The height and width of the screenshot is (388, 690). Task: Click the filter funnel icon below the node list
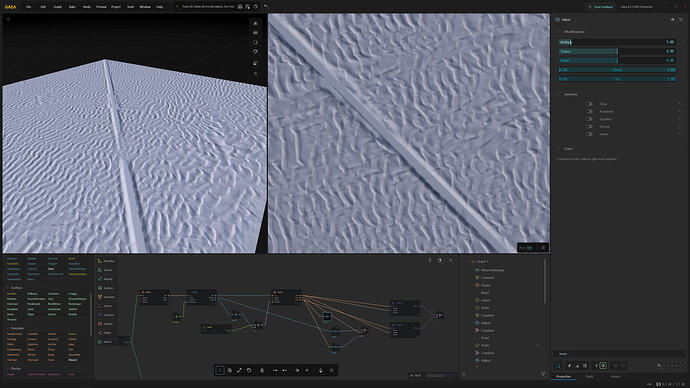coord(543,374)
